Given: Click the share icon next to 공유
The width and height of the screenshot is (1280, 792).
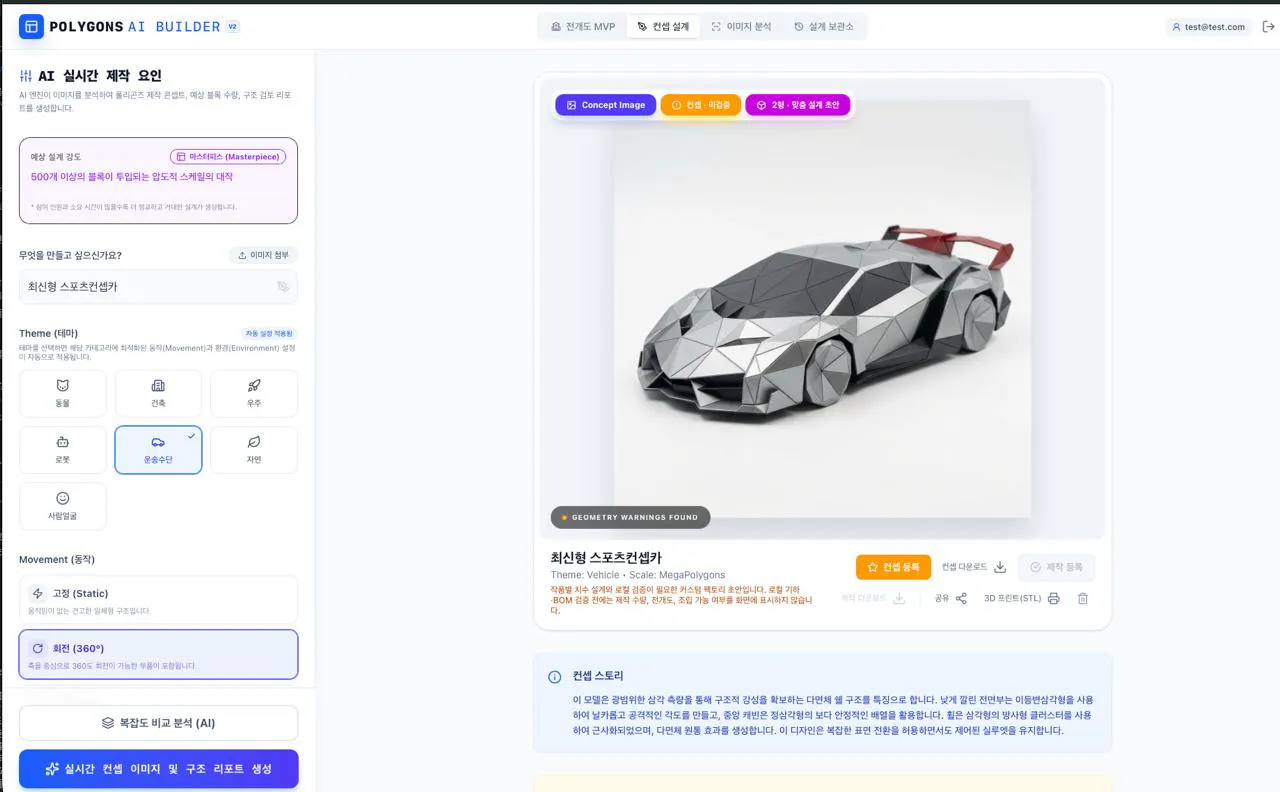Looking at the screenshot, I should [x=961, y=599].
